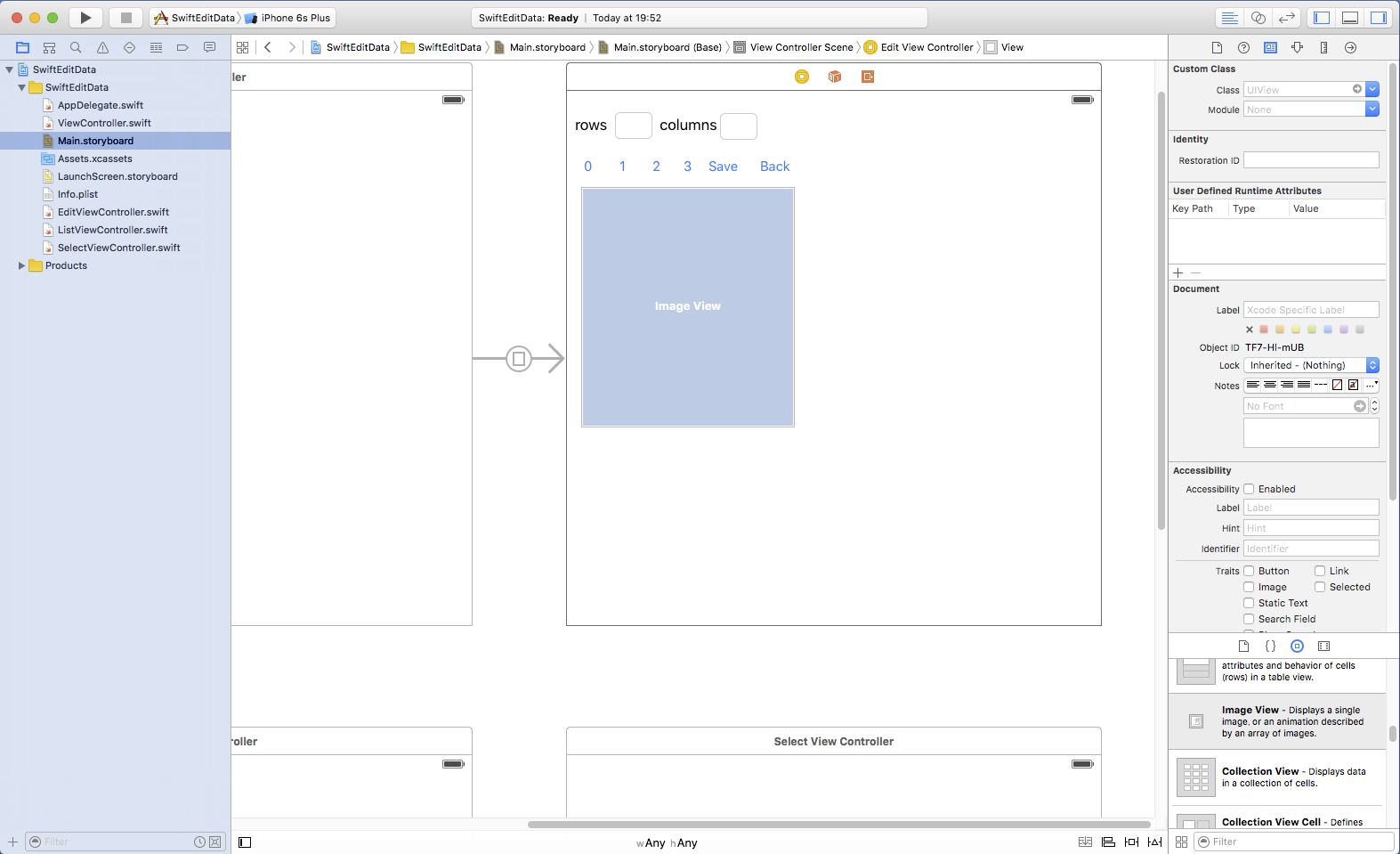1400x854 pixels.
Task: Select EditViewController.swift in navigator
Action: [113, 212]
